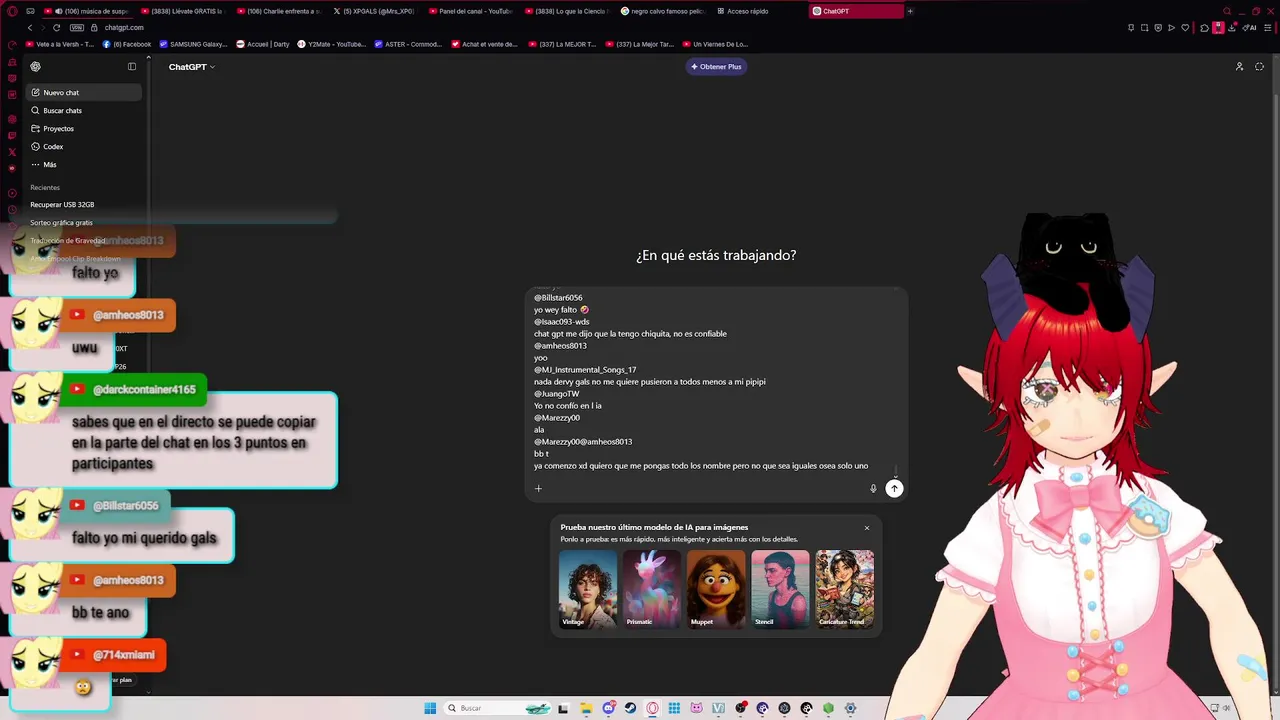Go back with browser back arrow
Image resolution: width=1280 pixels, height=720 pixels.
29,28
